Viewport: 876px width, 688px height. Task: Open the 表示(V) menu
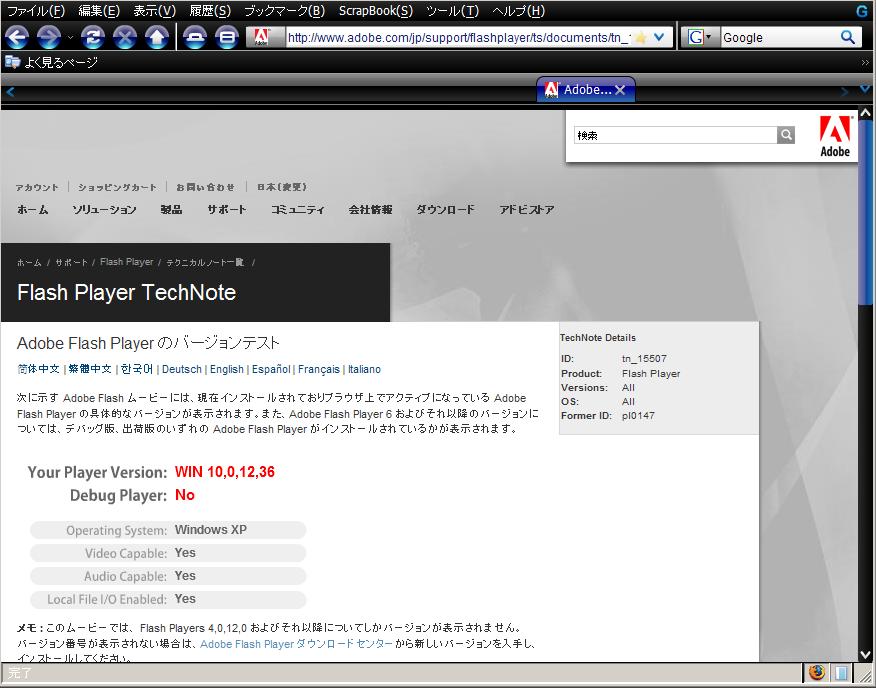pos(155,11)
